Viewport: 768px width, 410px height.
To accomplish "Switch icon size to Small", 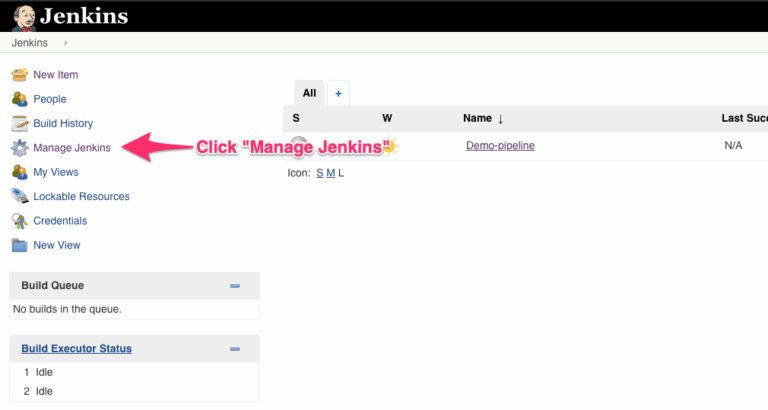I will (320, 173).
